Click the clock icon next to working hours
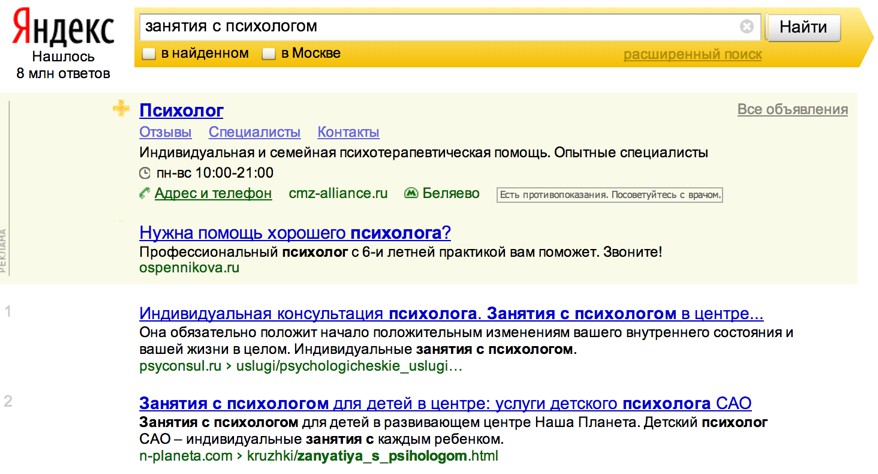 [x=144, y=173]
